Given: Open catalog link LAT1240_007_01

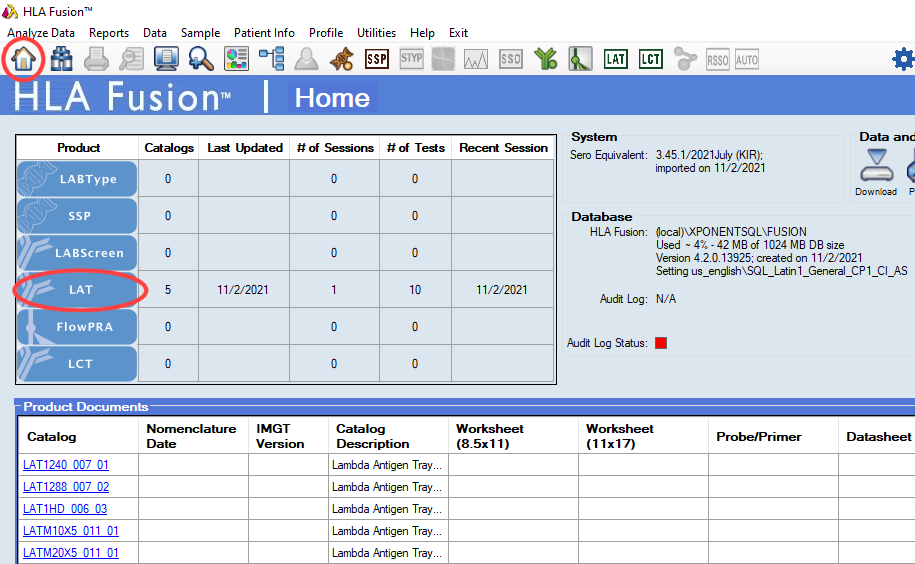Looking at the screenshot, I should (66, 465).
